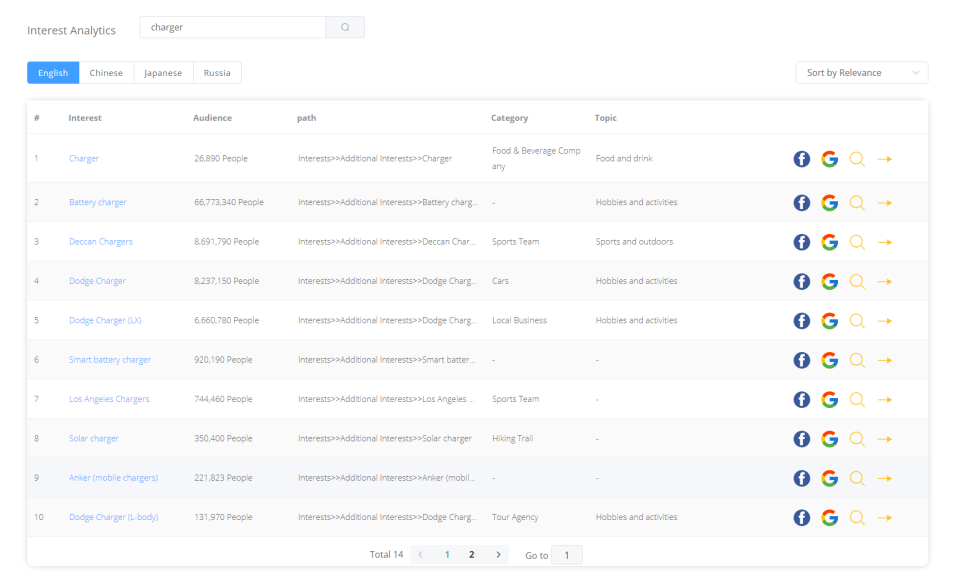The image size is (960, 586).
Task: Open Facebook icon in row 4 Dodge Charger
Action: tap(801, 282)
